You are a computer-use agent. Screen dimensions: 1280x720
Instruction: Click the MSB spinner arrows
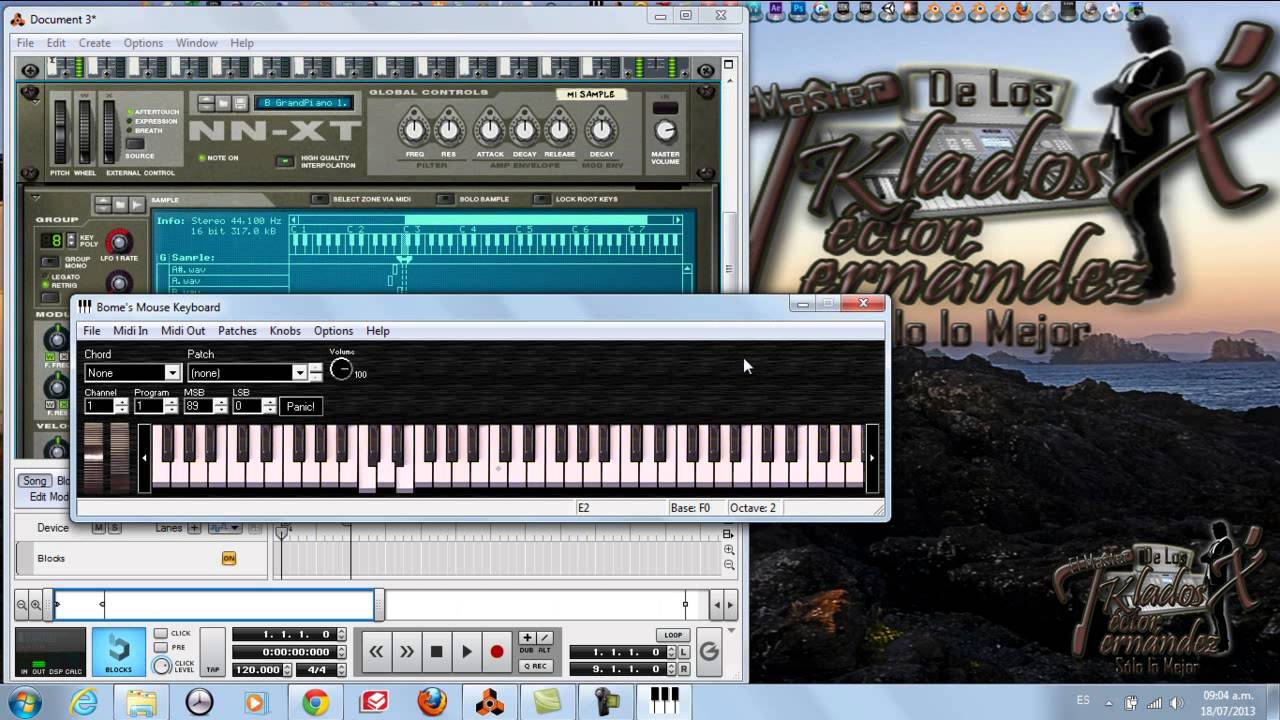click(220, 406)
